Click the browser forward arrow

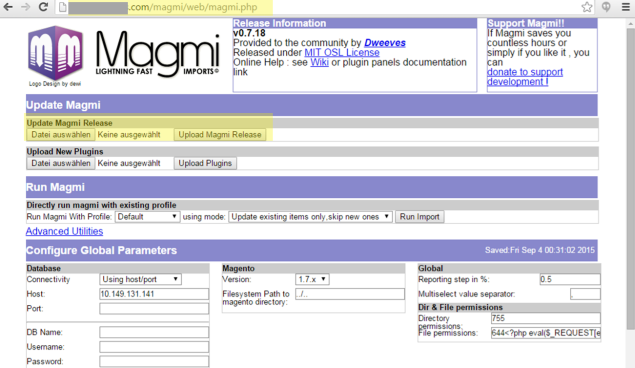coord(26,7)
